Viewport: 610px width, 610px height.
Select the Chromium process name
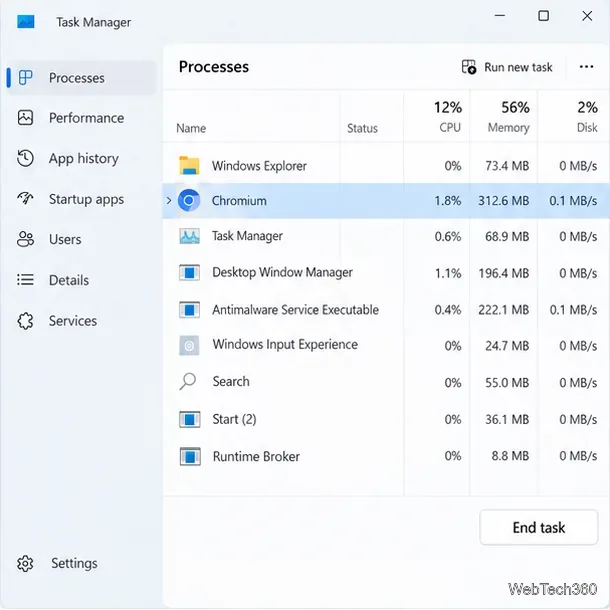click(239, 201)
